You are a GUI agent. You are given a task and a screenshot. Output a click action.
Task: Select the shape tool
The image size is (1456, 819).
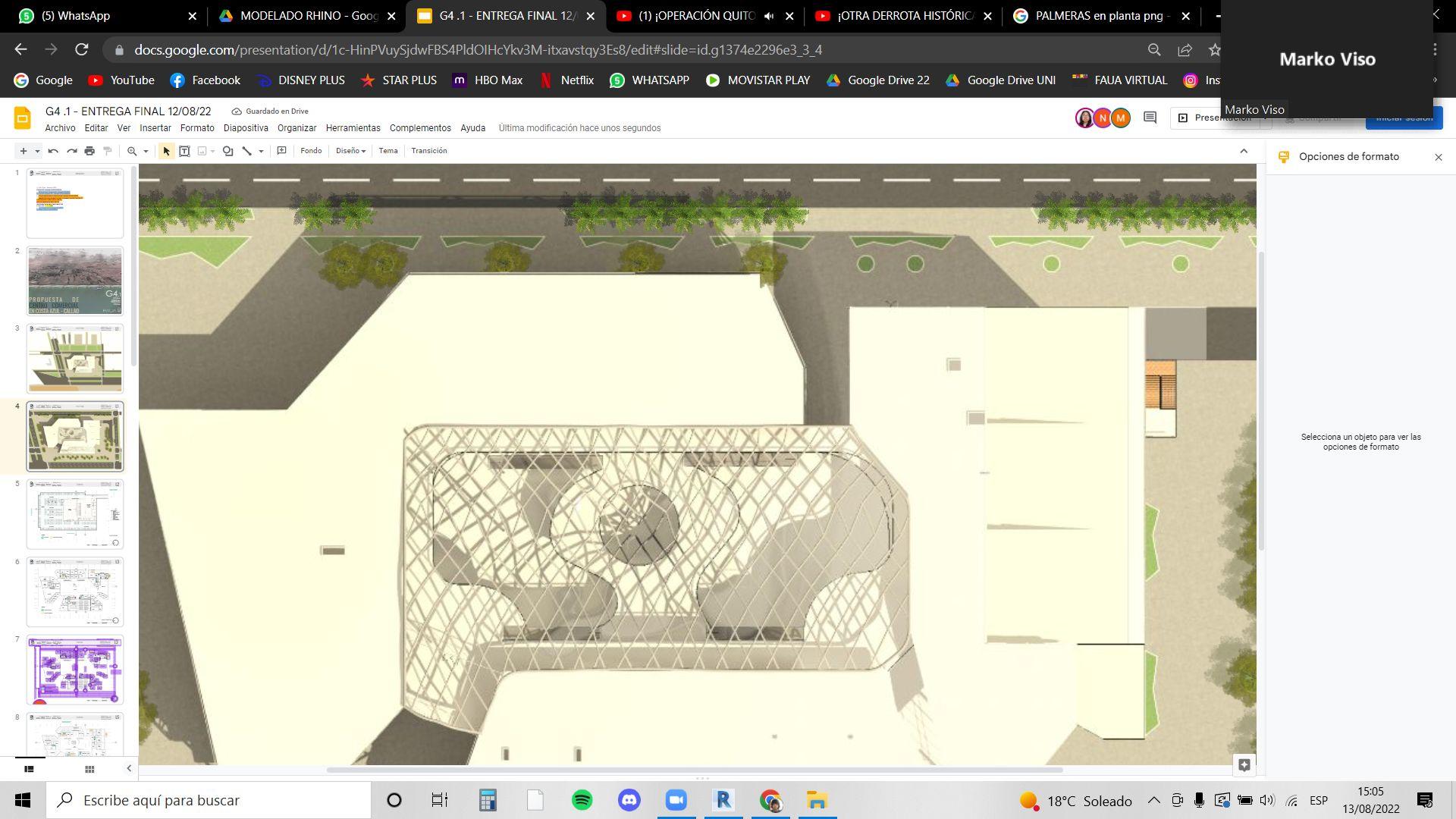227,151
